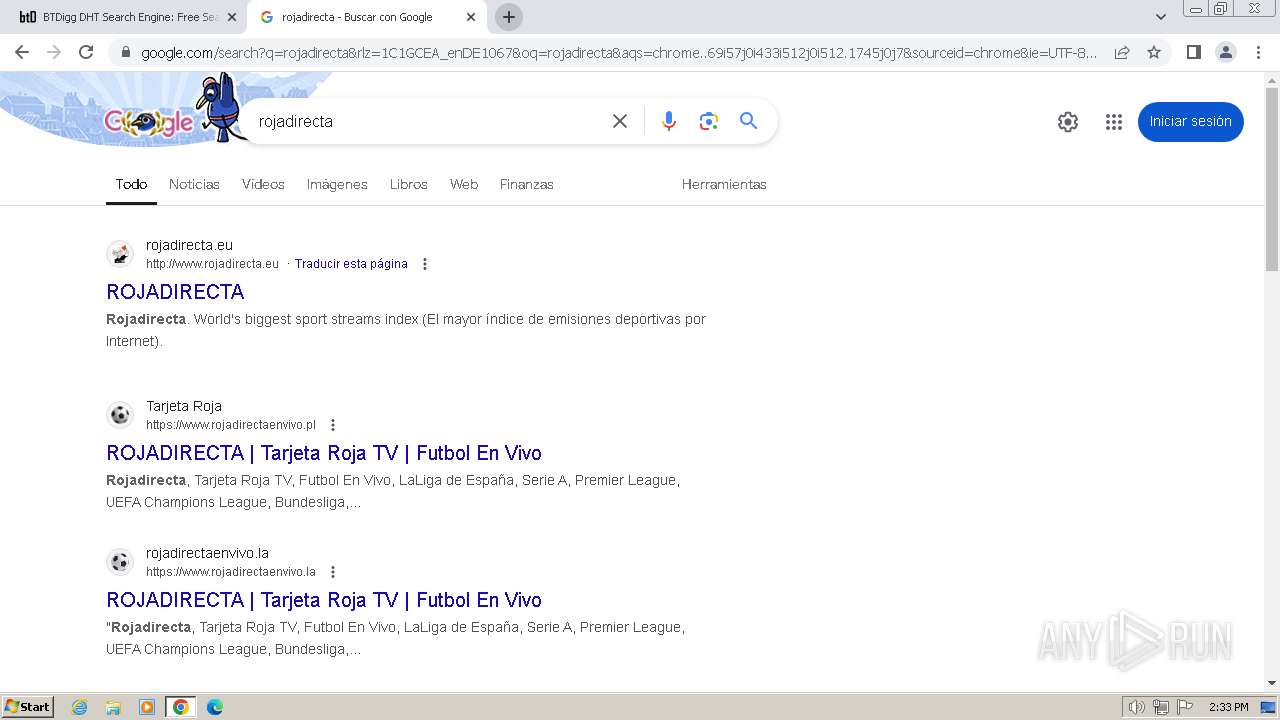This screenshot has height=720, width=1280.
Task: Reload the current page
Action: [x=86, y=52]
